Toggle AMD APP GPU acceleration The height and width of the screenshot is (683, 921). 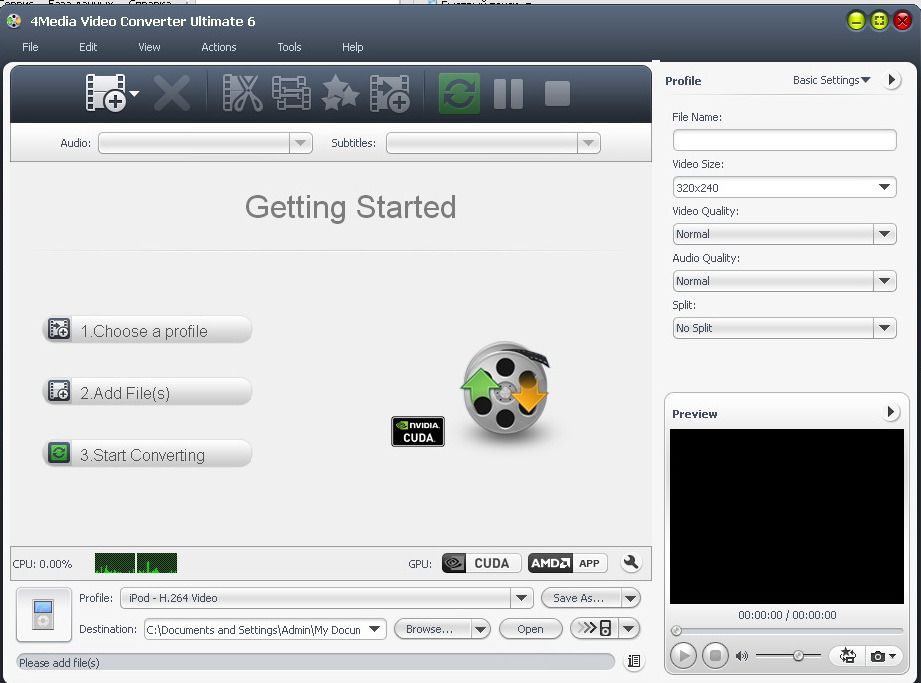pos(567,563)
